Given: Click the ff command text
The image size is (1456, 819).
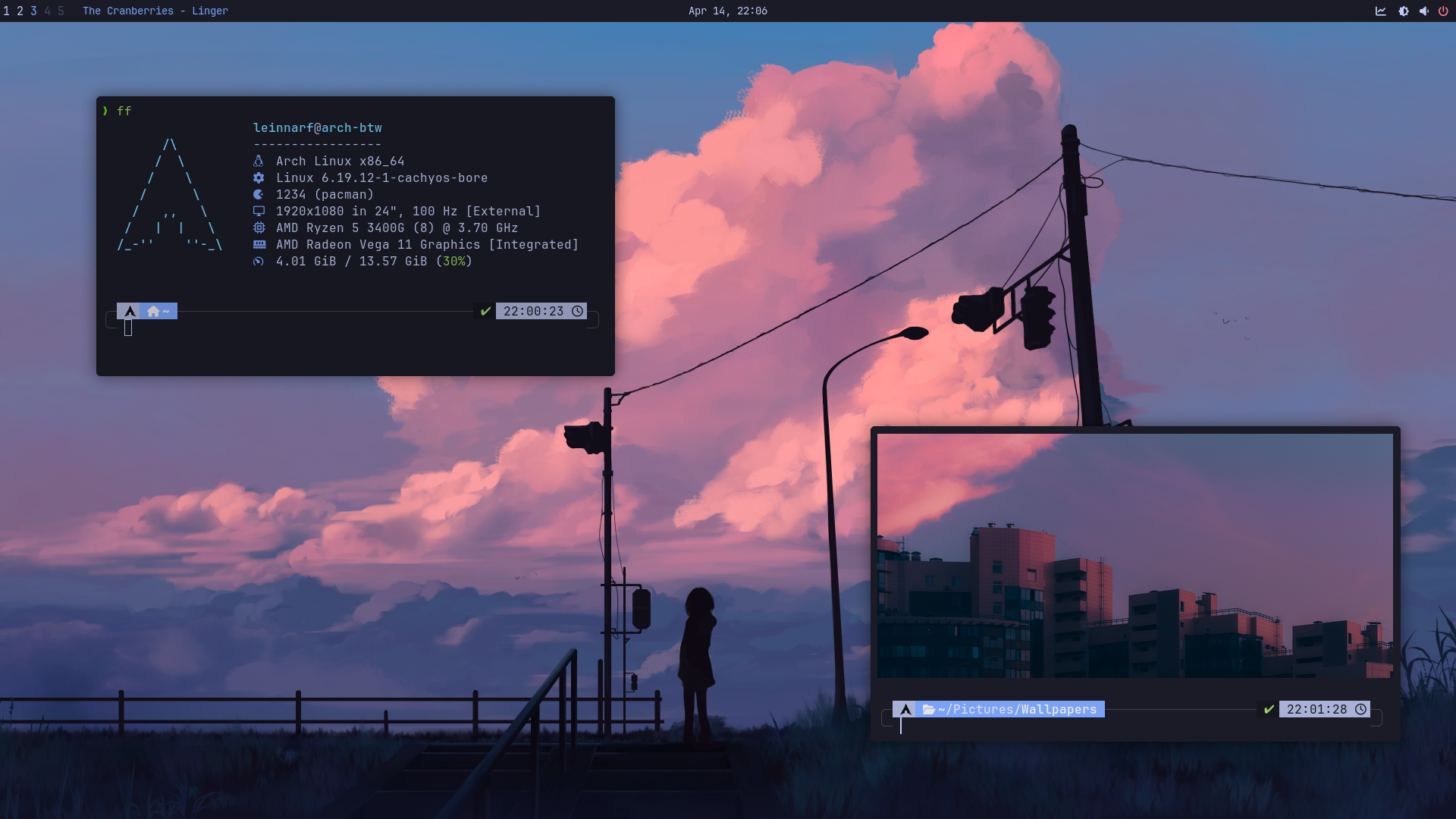Looking at the screenshot, I should click(x=124, y=111).
